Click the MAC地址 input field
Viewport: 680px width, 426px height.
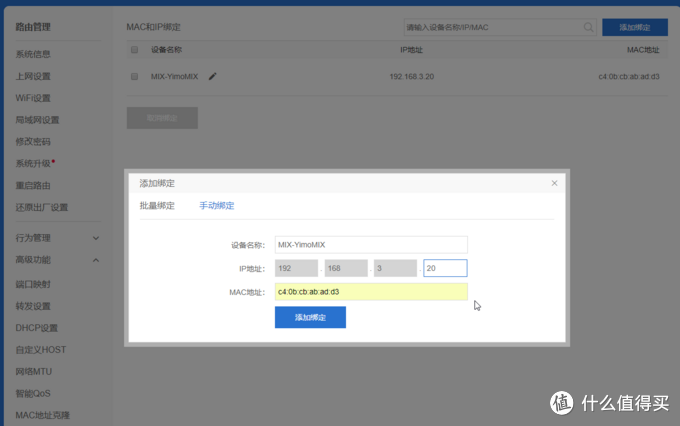click(371, 292)
